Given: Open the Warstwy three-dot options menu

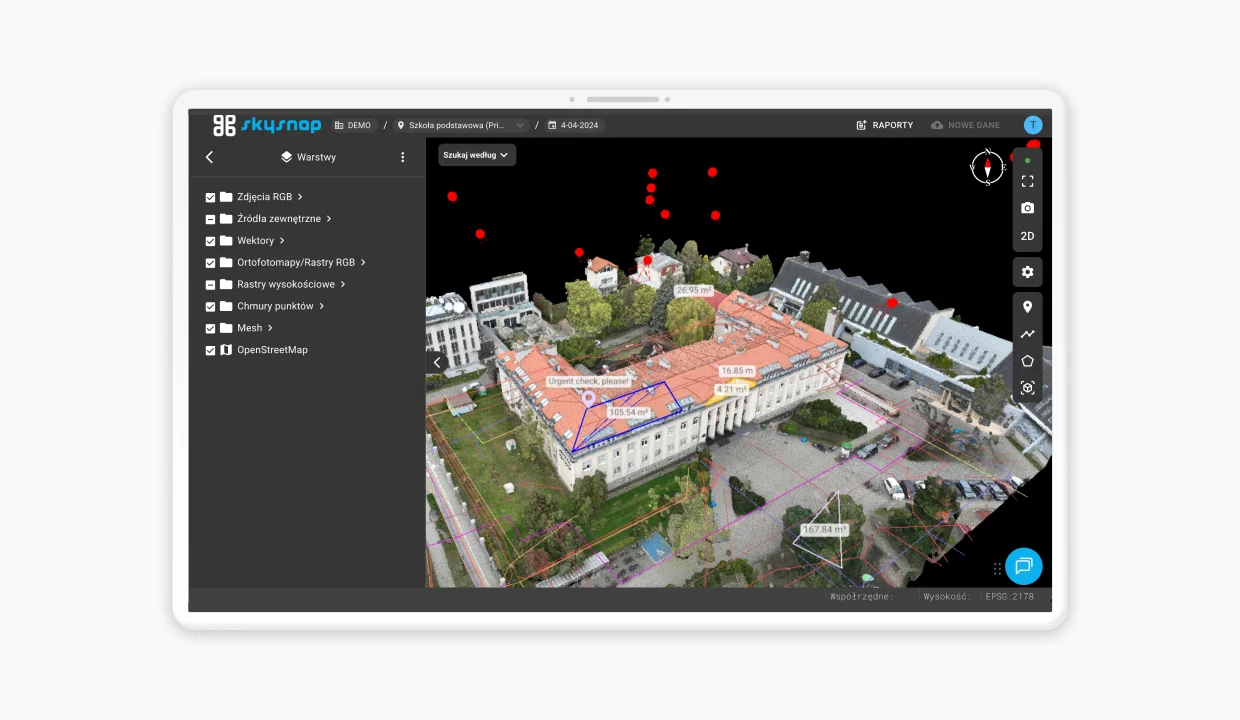Looking at the screenshot, I should 403,157.
